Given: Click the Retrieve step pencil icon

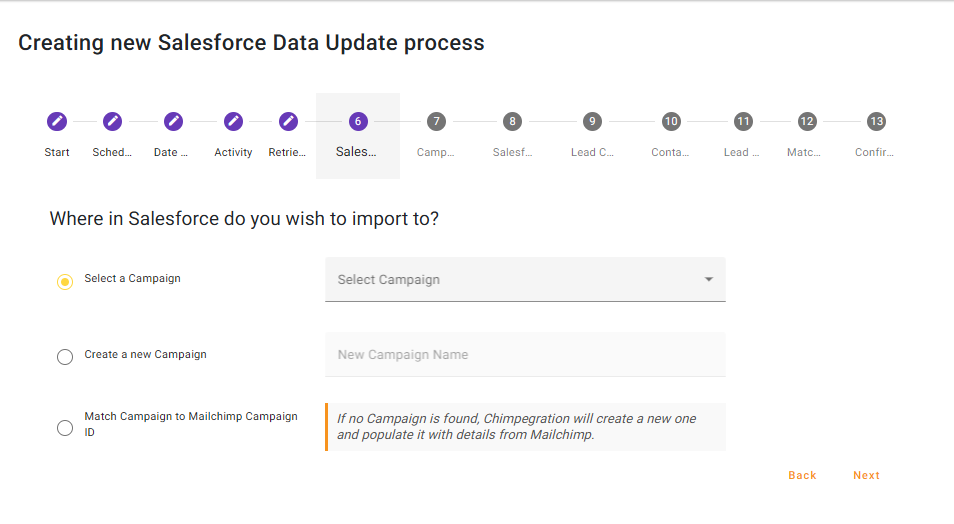Looking at the screenshot, I should [x=288, y=121].
